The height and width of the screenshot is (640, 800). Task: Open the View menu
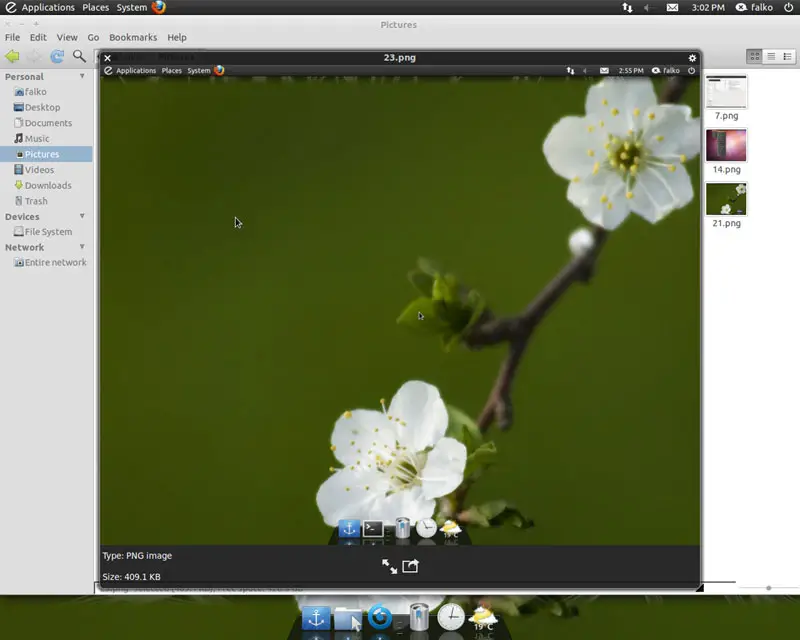(x=67, y=37)
